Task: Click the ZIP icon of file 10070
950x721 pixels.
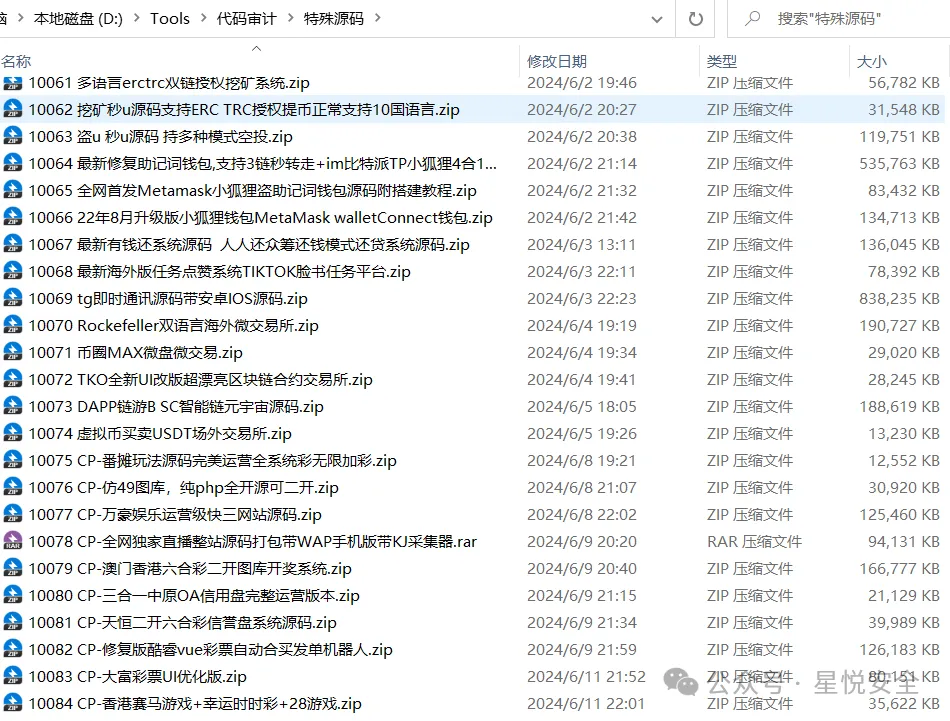Action: (13, 325)
